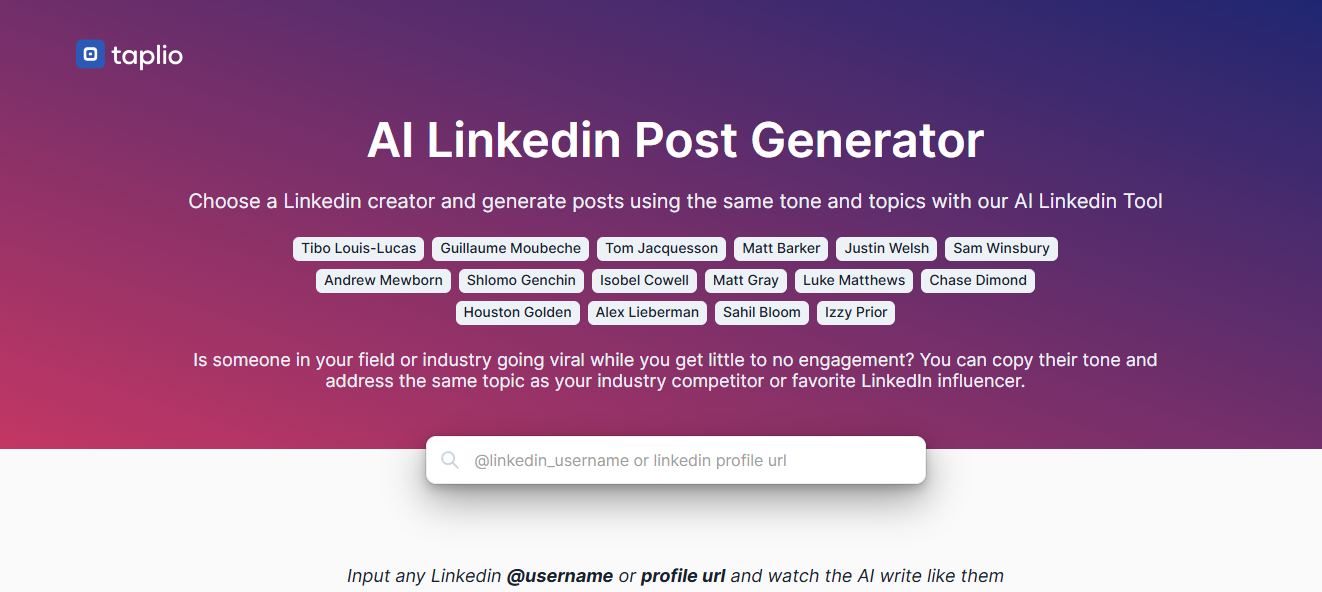Select Houston Golden

click(x=517, y=312)
